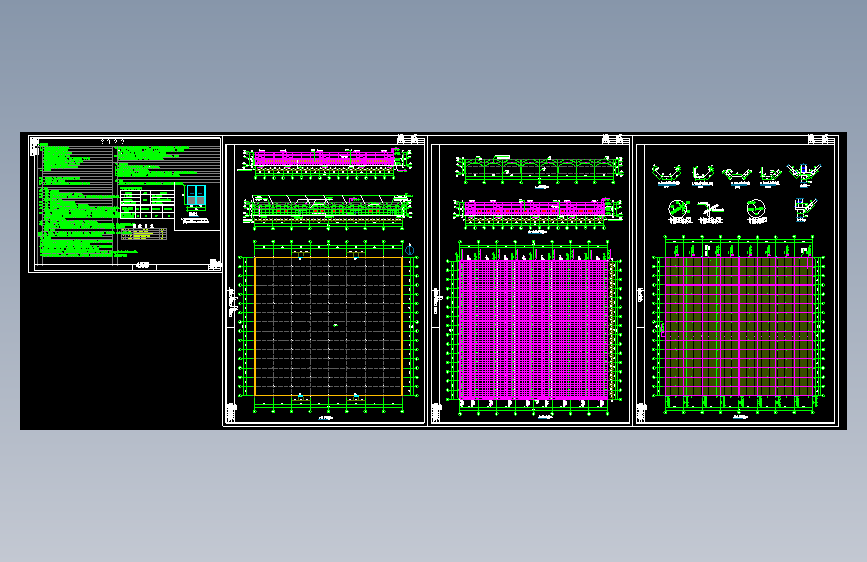Select the cyan door detail drawing
The width and height of the screenshot is (867, 562).
point(195,198)
